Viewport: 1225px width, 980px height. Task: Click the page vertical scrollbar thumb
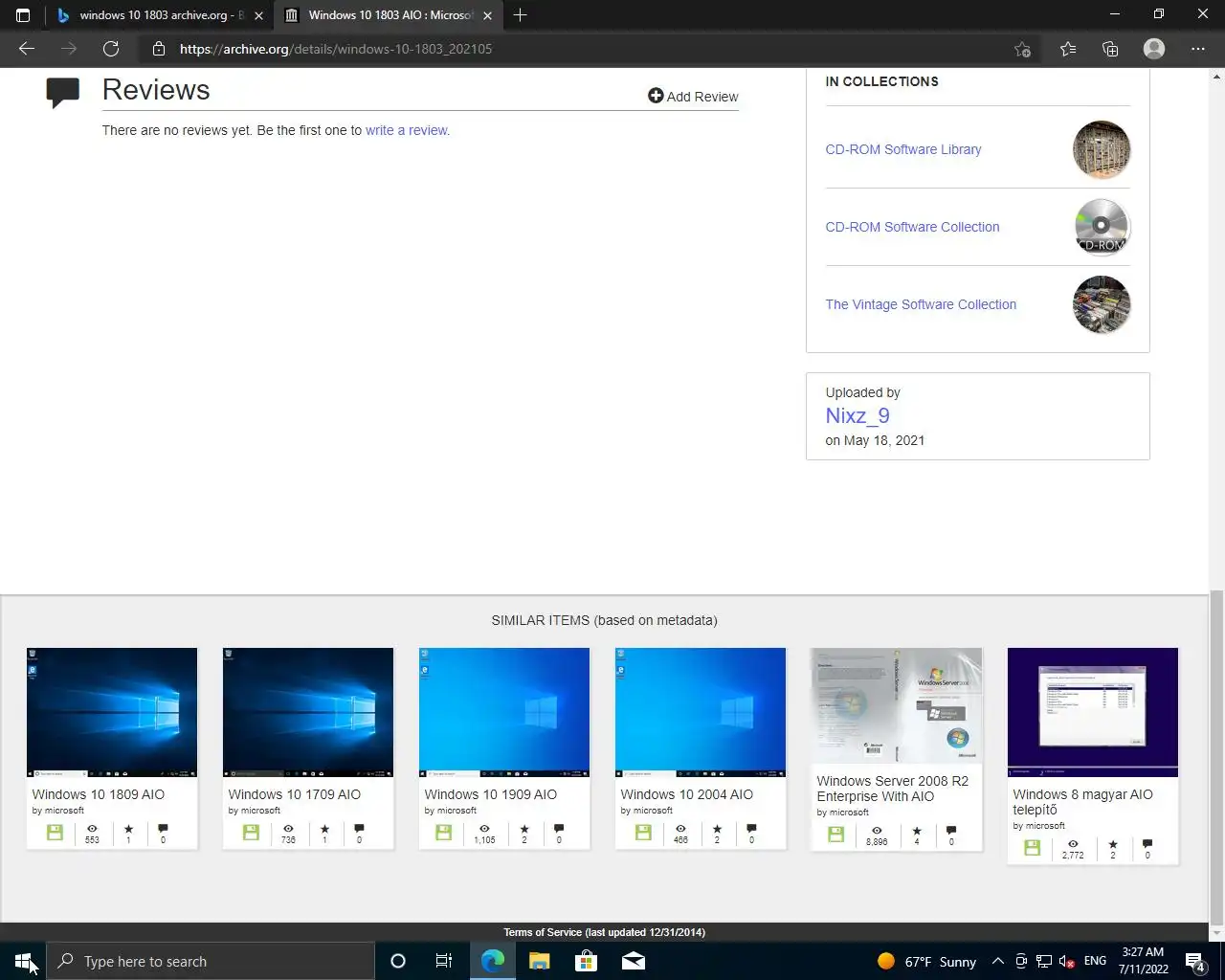(x=1217, y=756)
